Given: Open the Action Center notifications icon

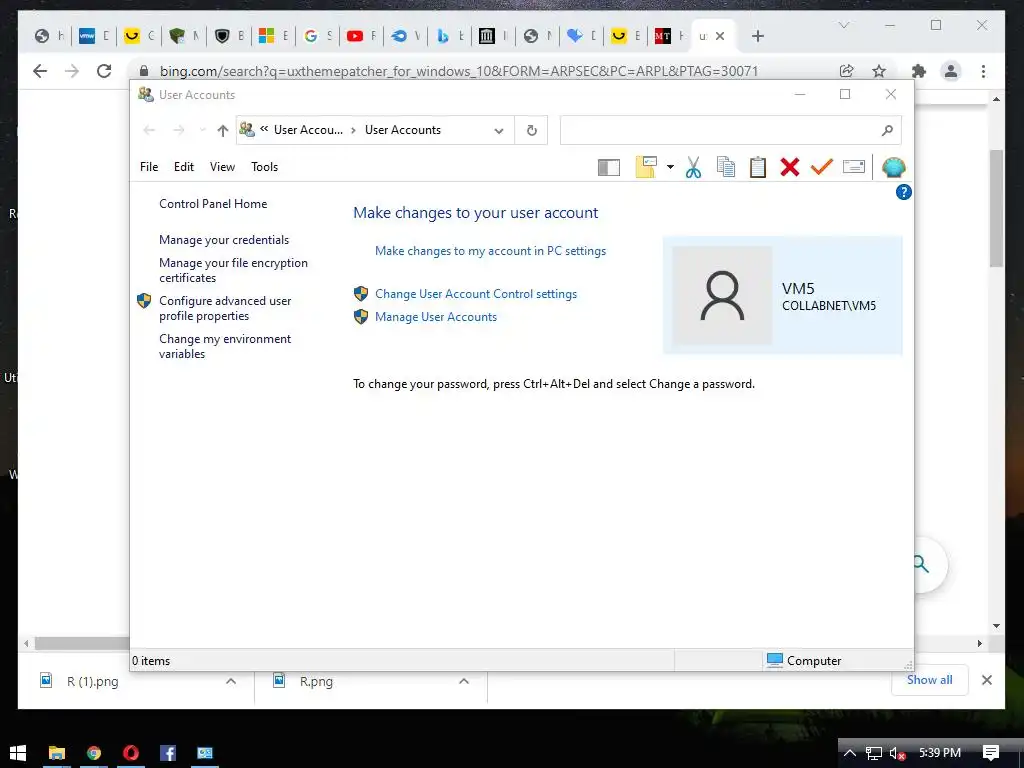Looking at the screenshot, I should [991, 753].
